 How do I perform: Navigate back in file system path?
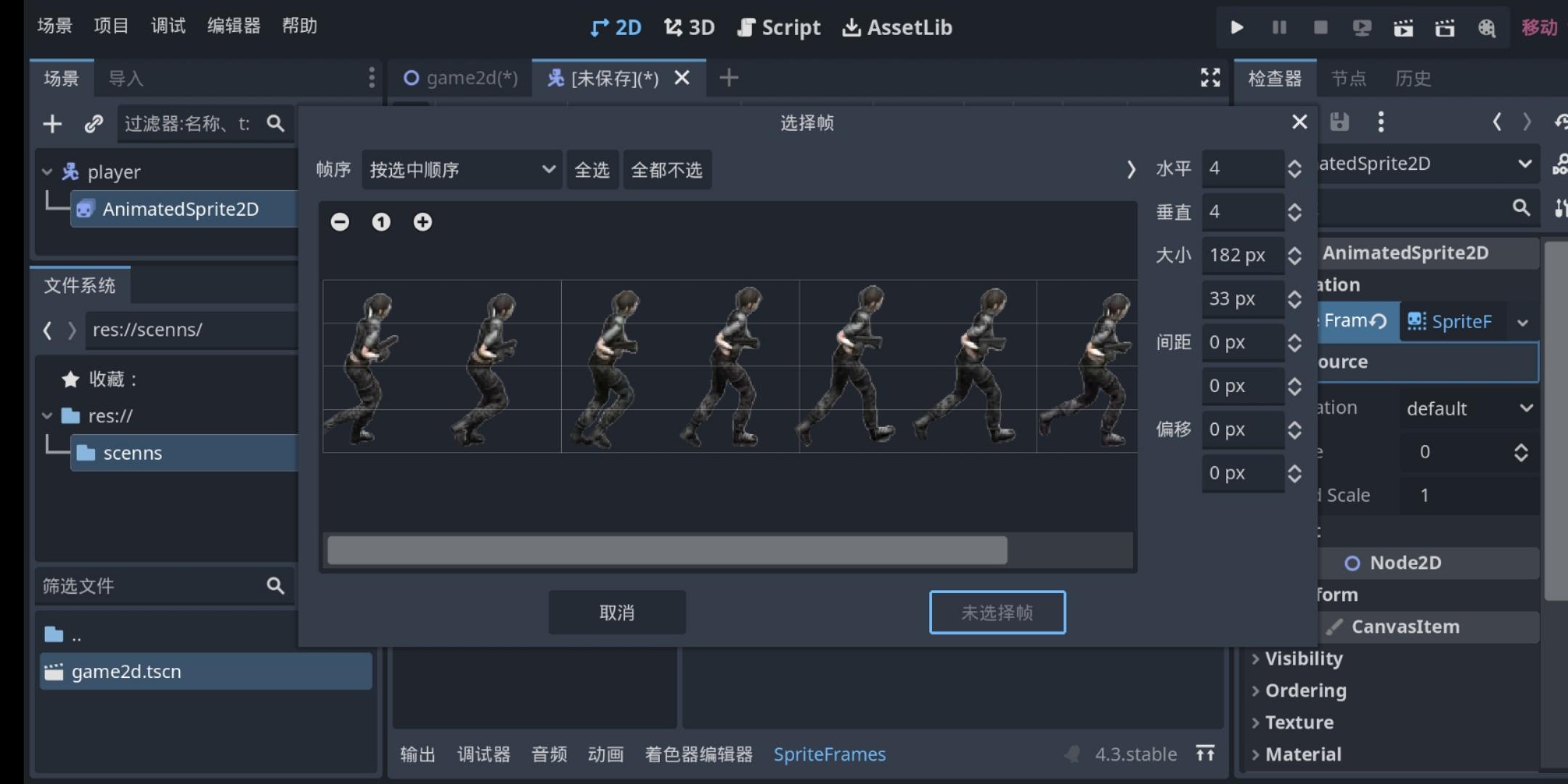pos(47,330)
